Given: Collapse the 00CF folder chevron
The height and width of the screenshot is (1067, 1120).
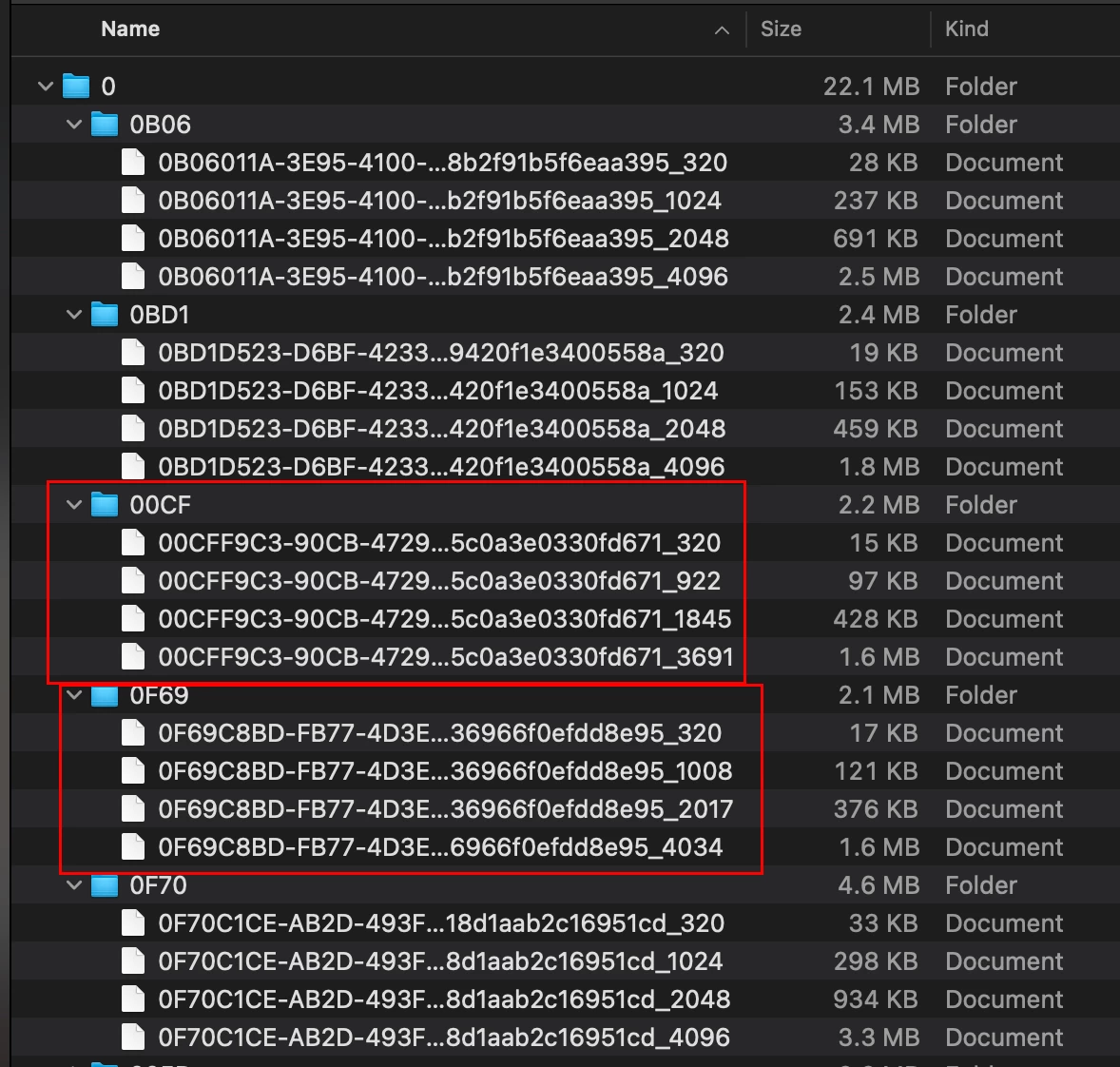Looking at the screenshot, I should [74, 505].
